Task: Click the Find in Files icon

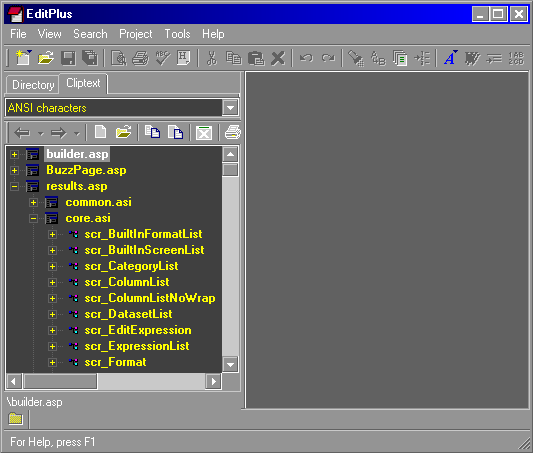Action: pos(400,58)
